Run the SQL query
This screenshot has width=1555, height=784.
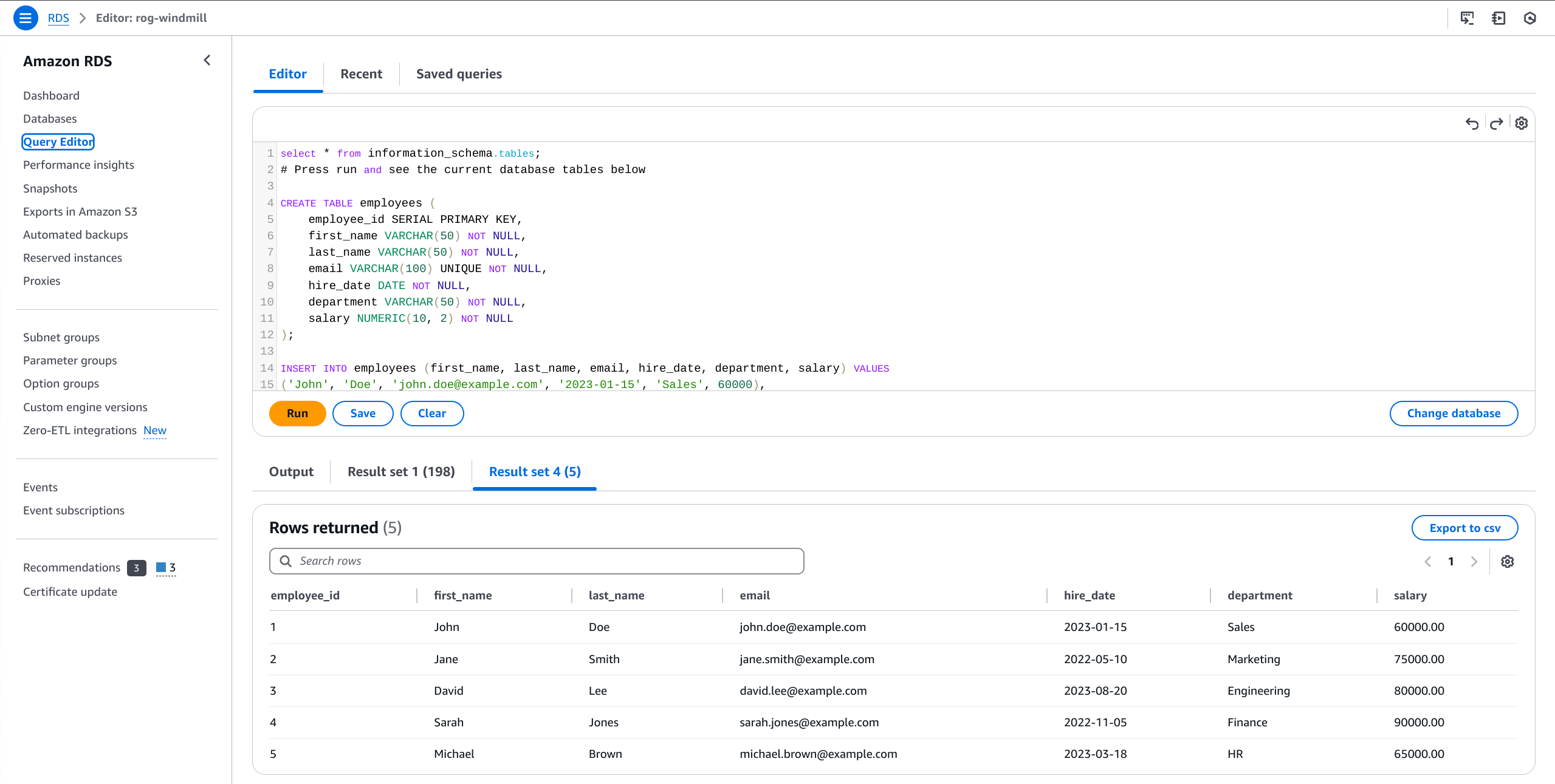click(x=297, y=414)
